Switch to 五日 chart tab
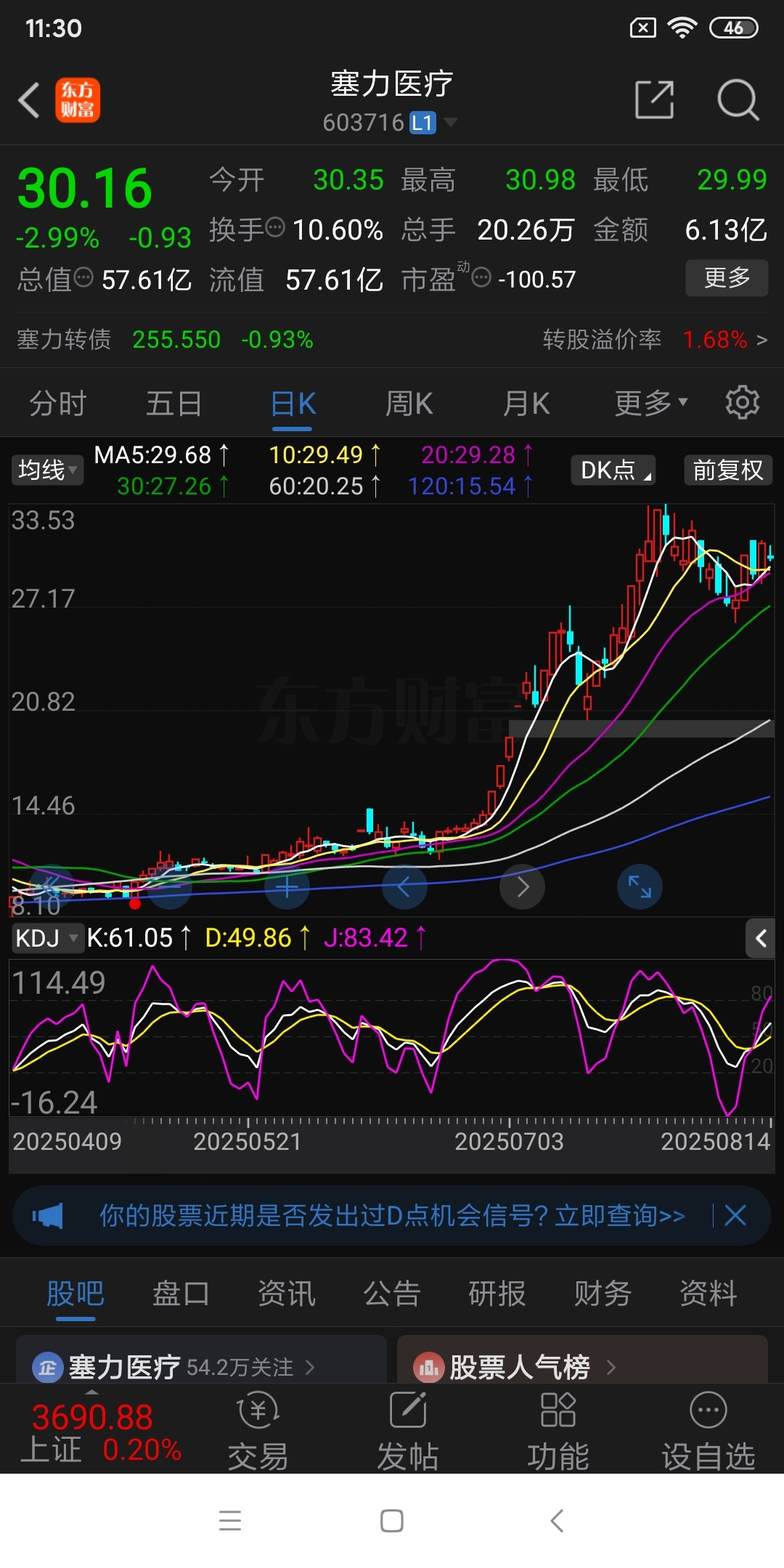Image resolution: width=784 pixels, height=1568 pixels. point(173,404)
